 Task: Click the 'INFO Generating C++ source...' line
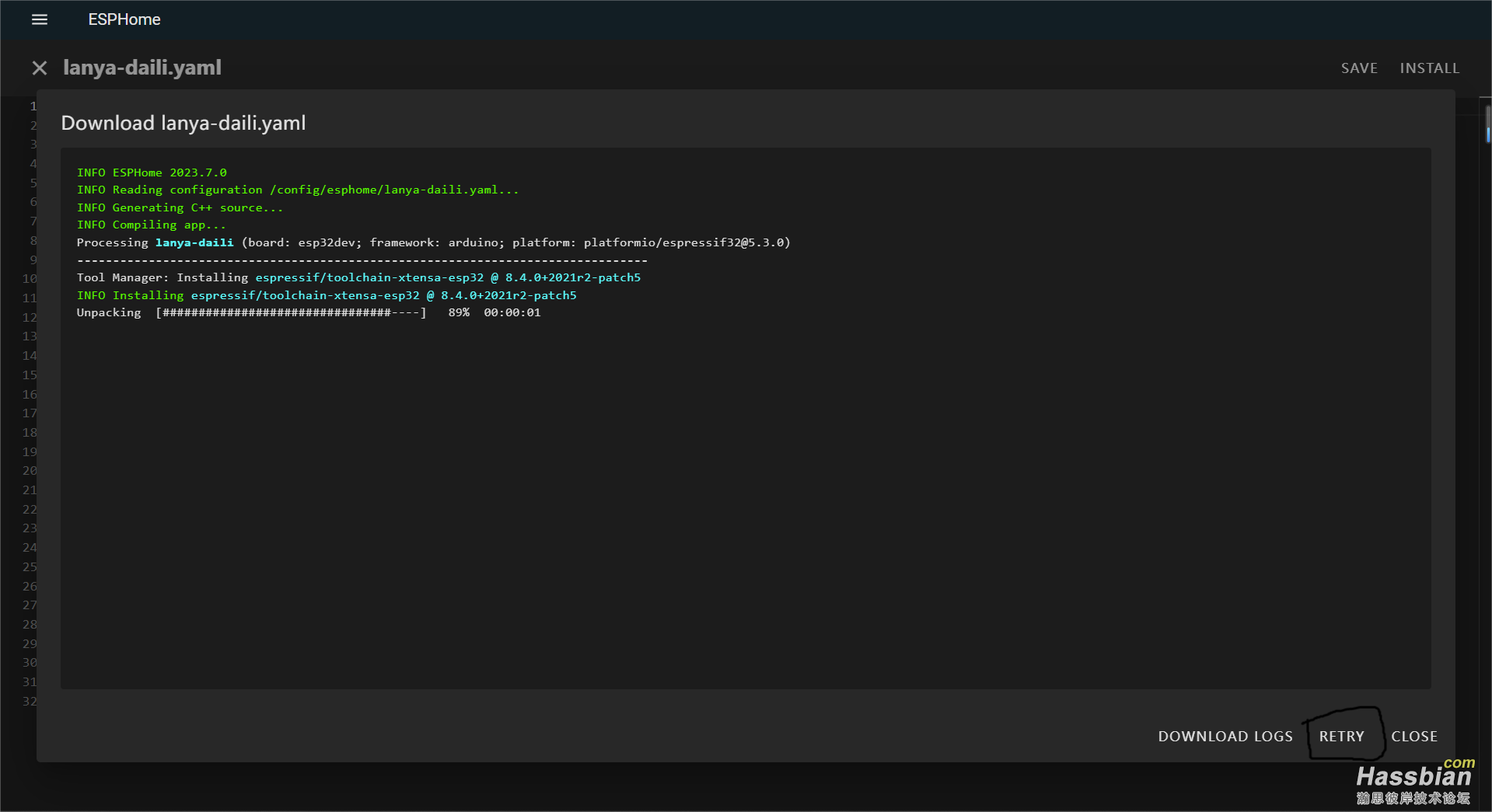pos(180,207)
